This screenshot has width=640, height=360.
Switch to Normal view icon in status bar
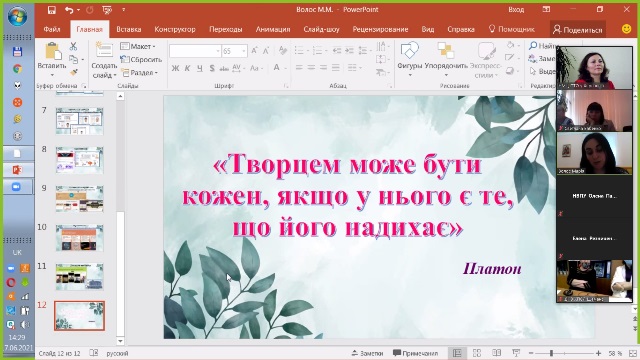point(457,353)
